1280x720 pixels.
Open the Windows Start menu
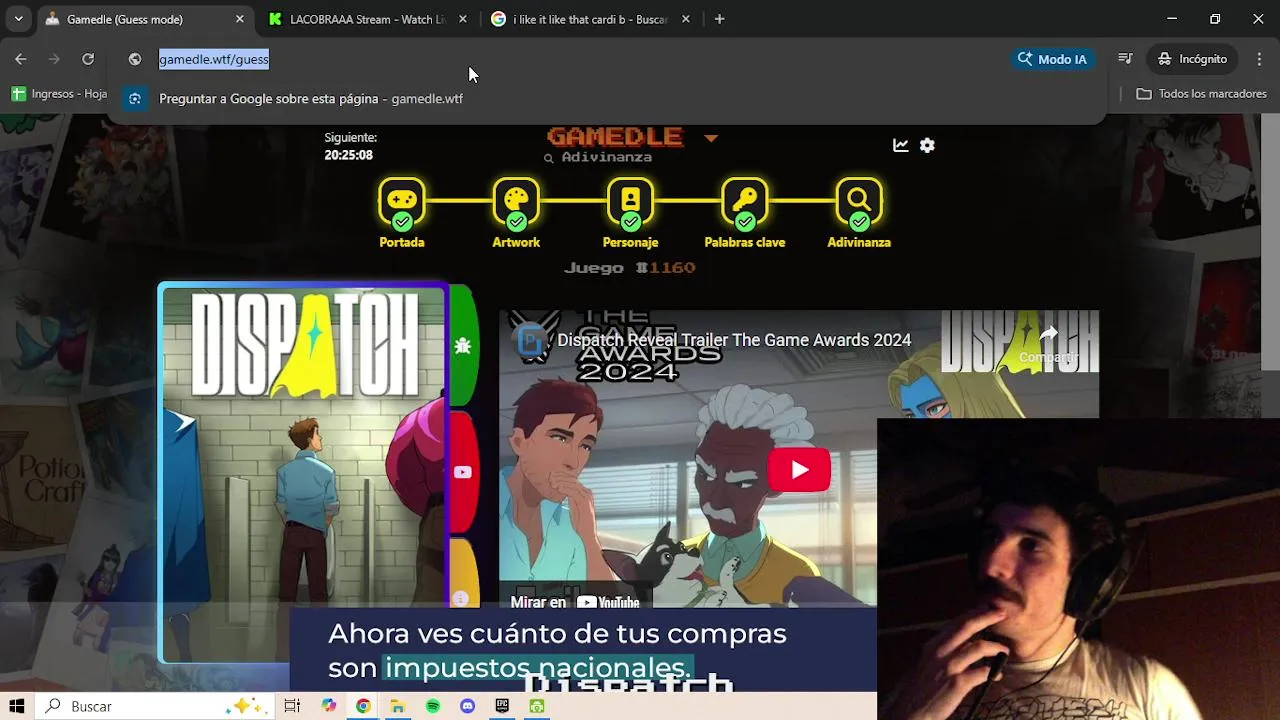[17, 706]
